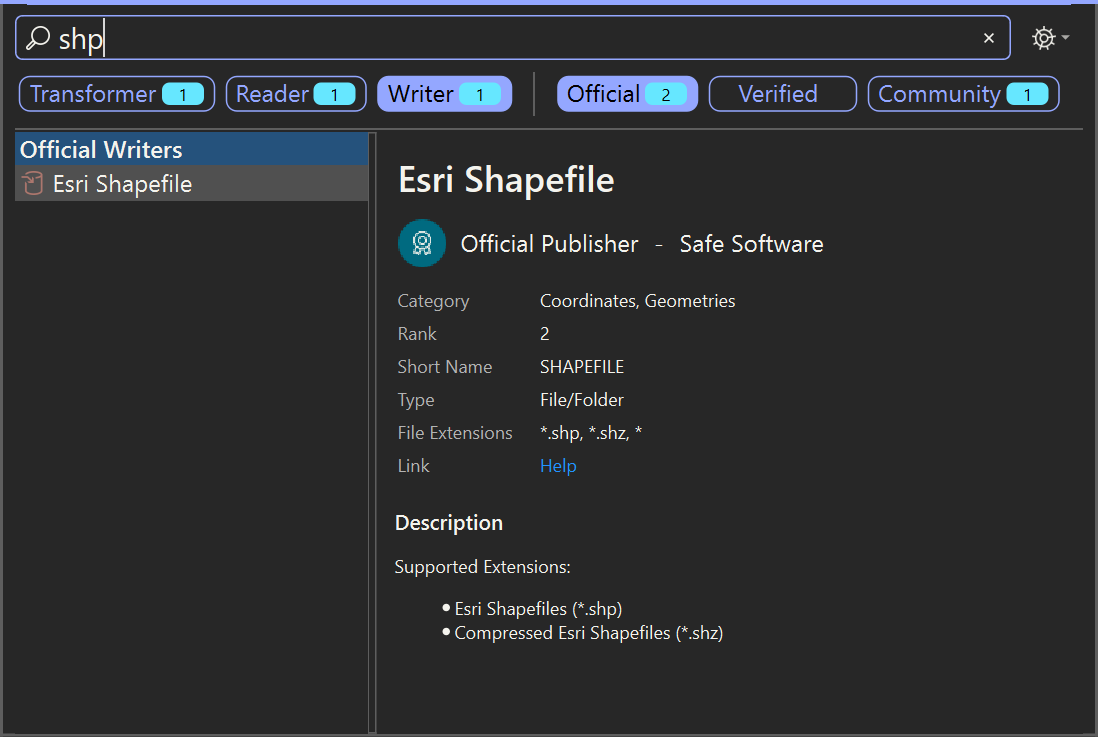The image size is (1098, 737).
Task: Click the 'Compressed Esri Shapefiles (*.shz)' bullet
Action: tap(589, 633)
